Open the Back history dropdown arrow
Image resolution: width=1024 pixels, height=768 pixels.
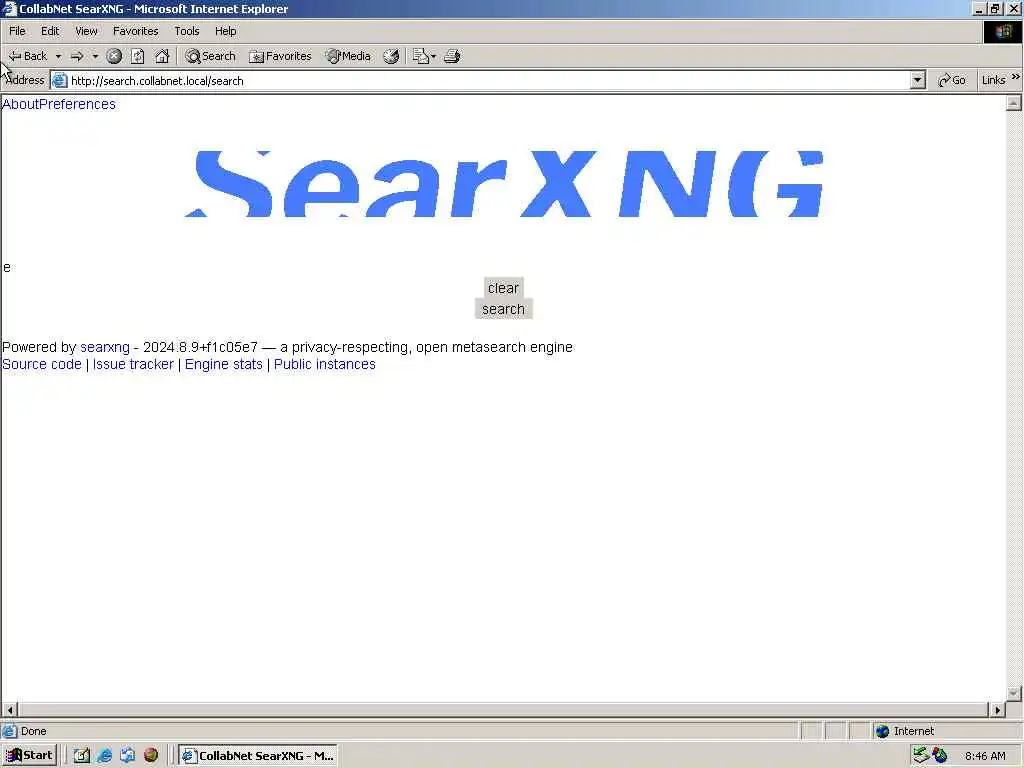58,56
